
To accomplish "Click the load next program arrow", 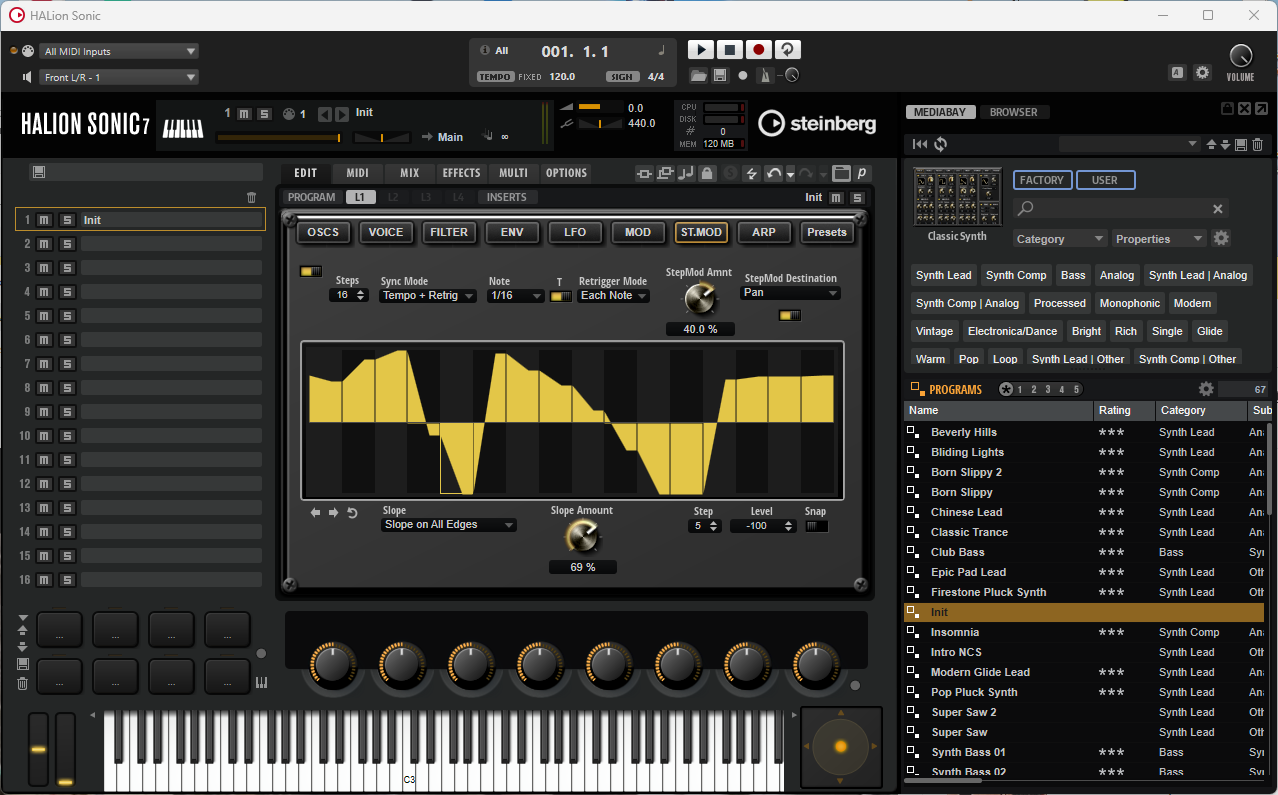I will [x=342, y=114].
